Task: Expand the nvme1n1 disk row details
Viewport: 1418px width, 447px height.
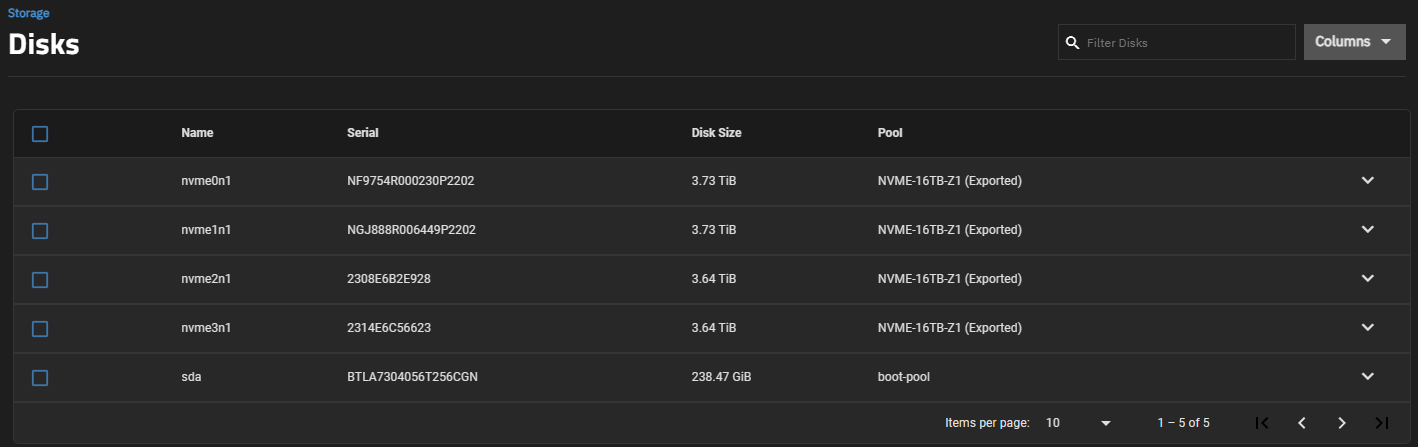Action: [x=1368, y=229]
